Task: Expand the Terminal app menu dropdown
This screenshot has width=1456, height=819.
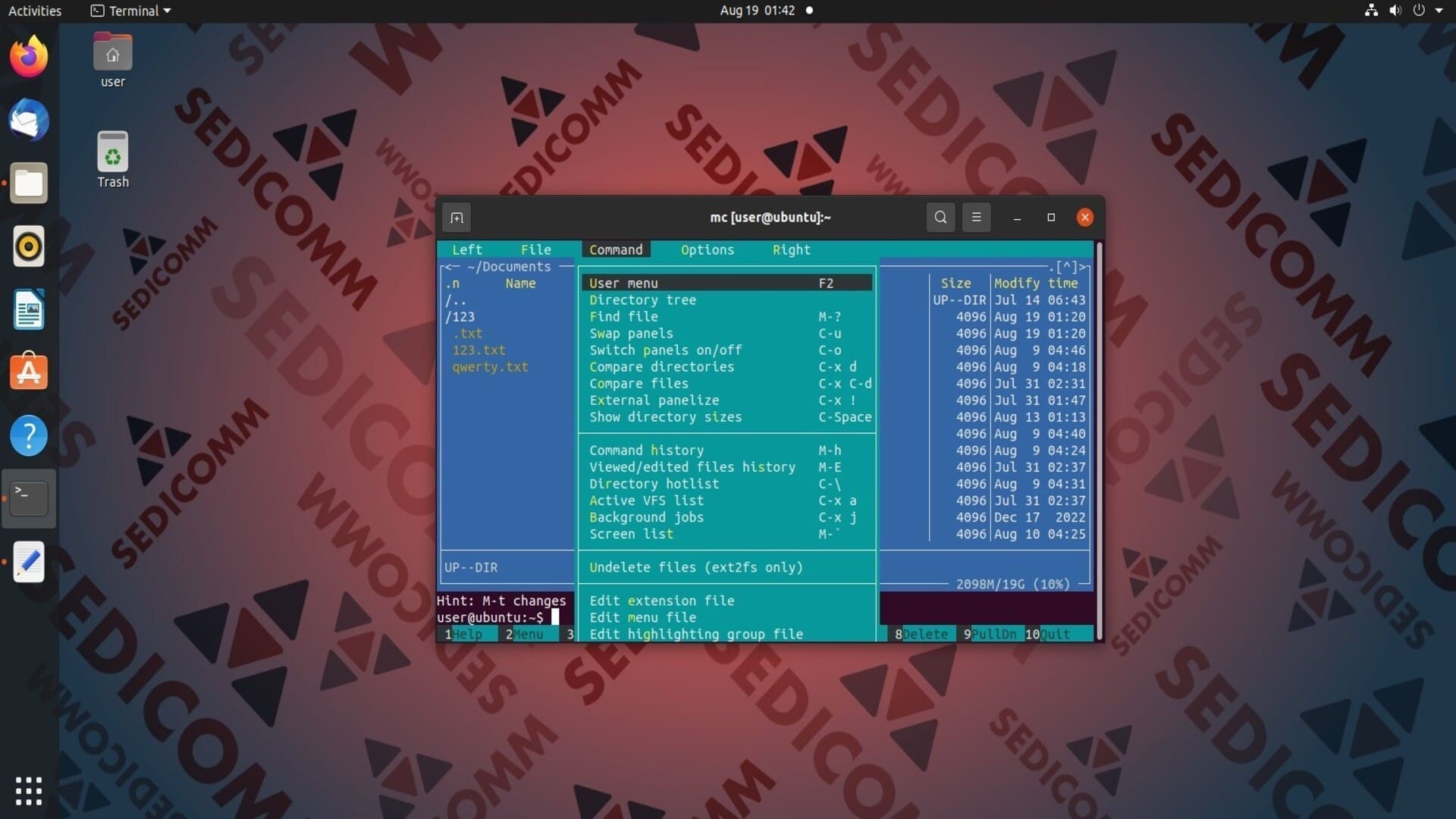Action: point(131,11)
